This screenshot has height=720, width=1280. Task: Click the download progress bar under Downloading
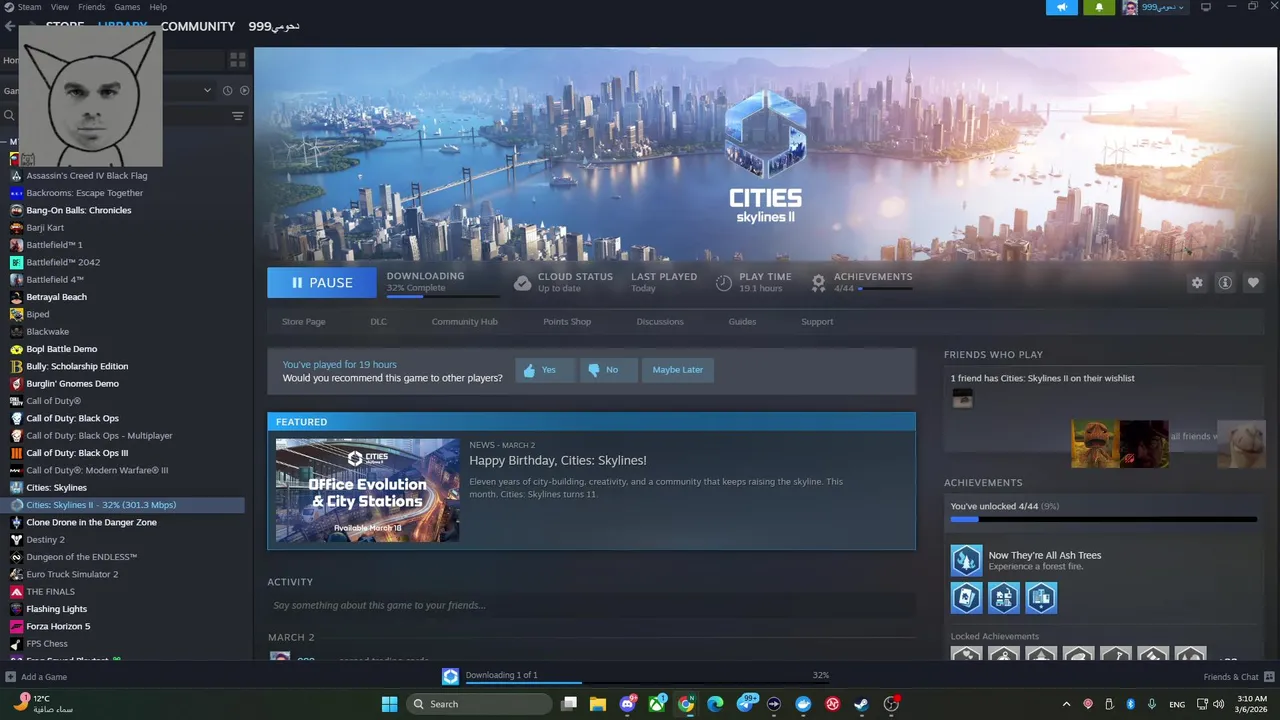click(x=443, y=296)
